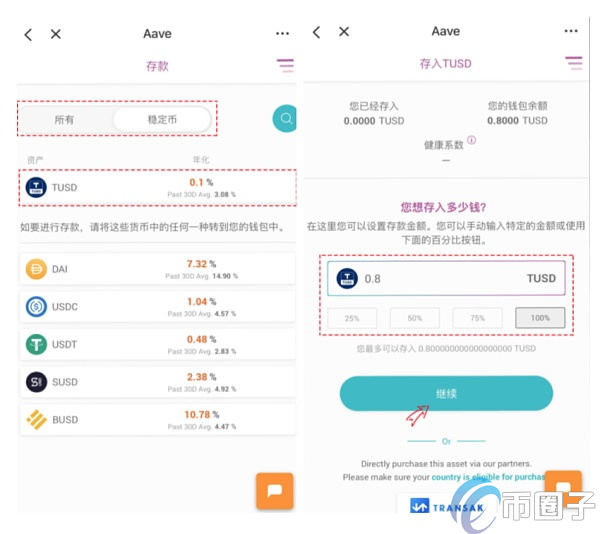The height and width of the screenshot is (534, 600).
Task: Open the USDC deposit row
Action: 158,307
